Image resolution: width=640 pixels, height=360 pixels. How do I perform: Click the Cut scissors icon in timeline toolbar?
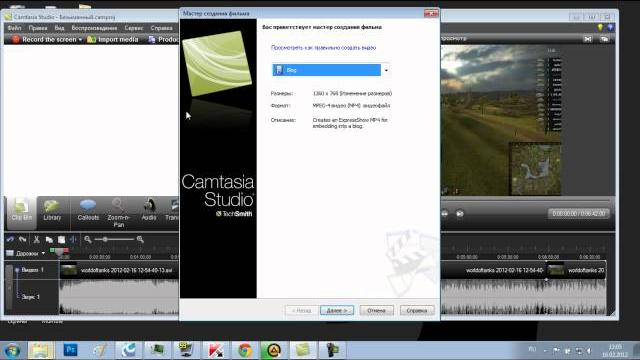(x=36, y=240)
